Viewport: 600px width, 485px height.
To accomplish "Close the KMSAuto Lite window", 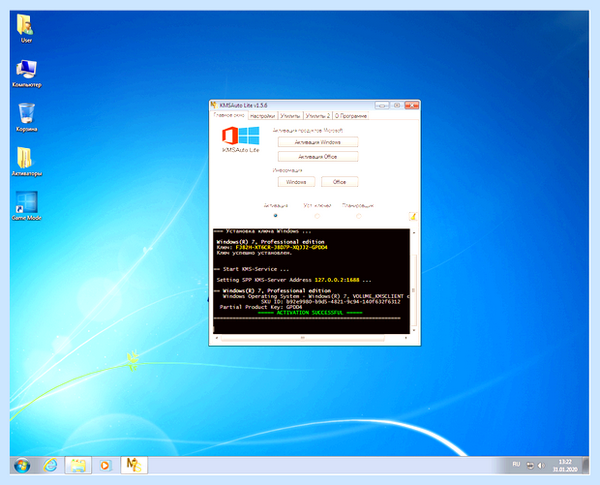I will point(412,105).
